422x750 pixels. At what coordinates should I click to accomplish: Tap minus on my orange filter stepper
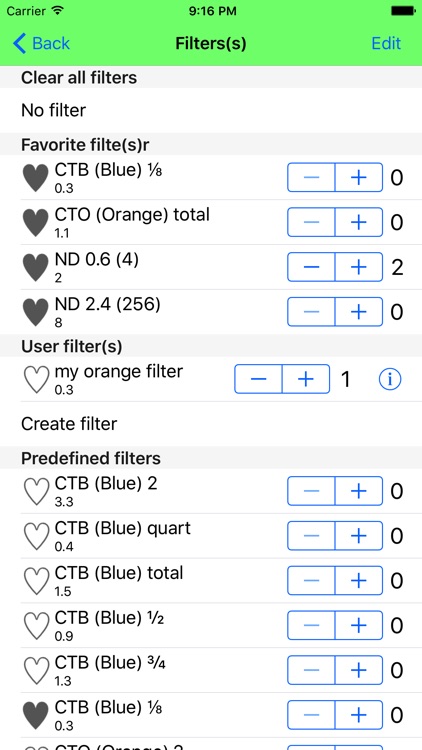[x=258, y=379]
